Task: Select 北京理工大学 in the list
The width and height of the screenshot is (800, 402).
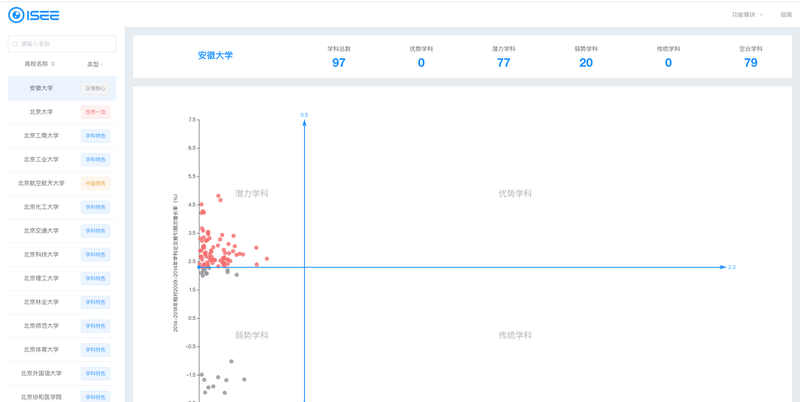Action: (x=62, y=279)
